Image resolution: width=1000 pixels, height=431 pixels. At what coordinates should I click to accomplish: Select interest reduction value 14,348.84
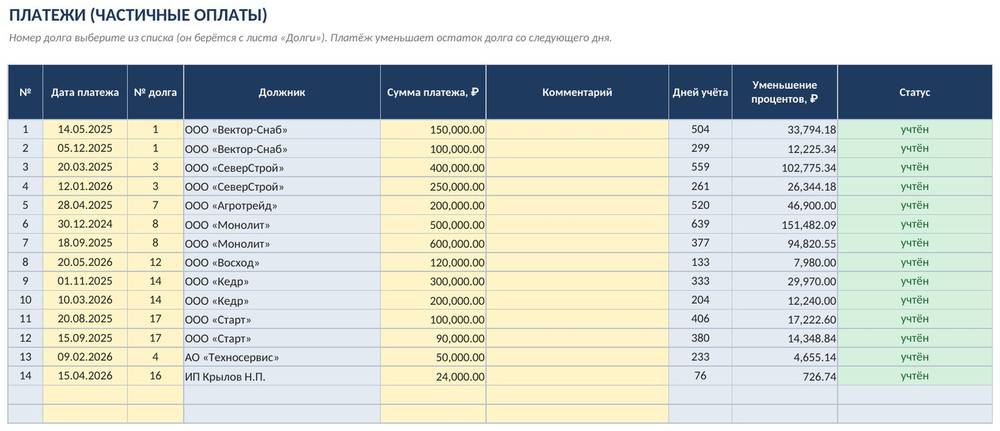point(785,338)
